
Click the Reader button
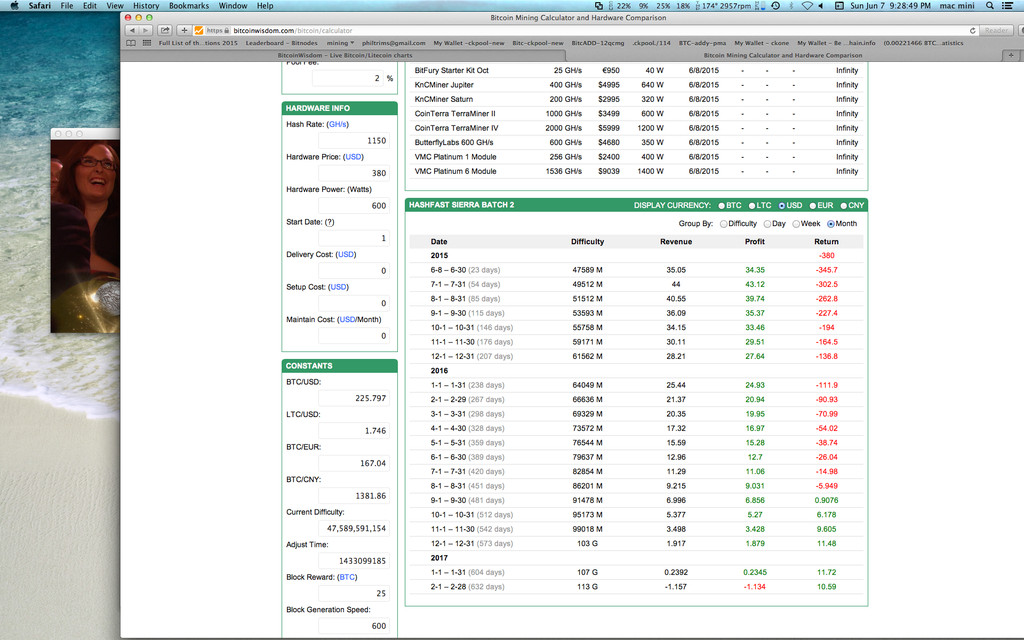tap(996, 30)
